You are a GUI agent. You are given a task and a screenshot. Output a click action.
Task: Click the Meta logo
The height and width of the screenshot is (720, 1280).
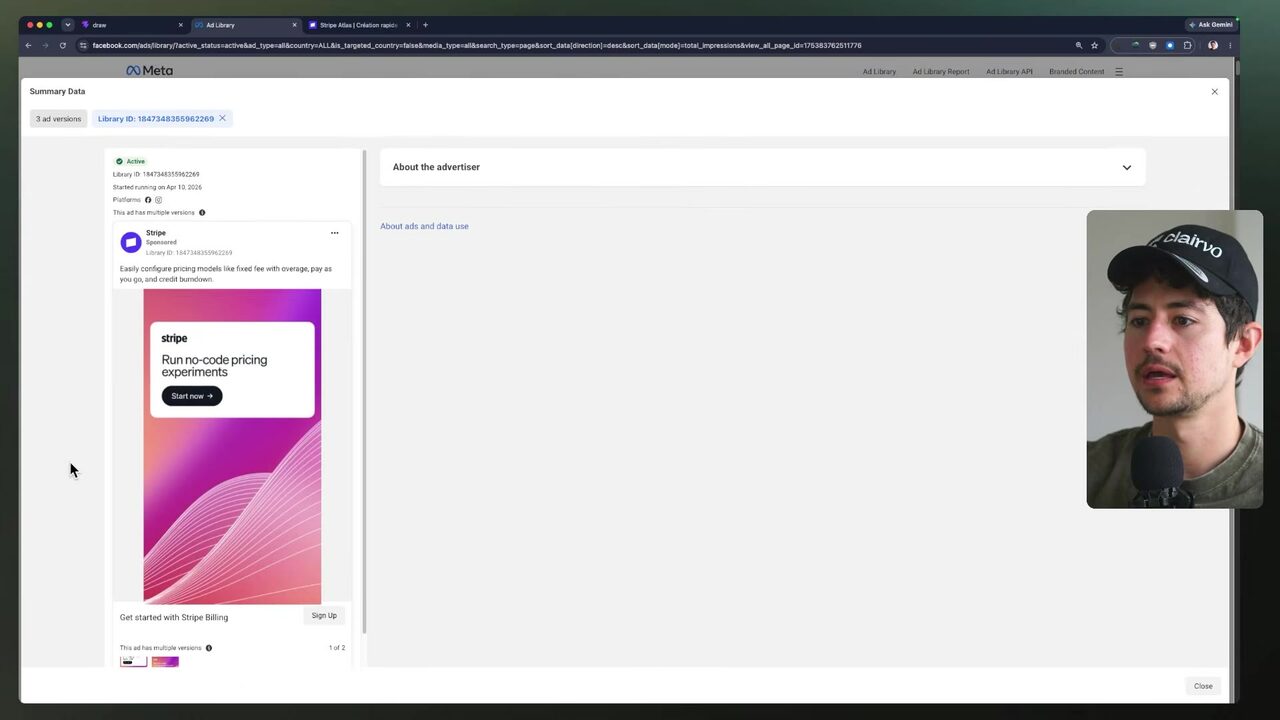click(x=149, y=71)
